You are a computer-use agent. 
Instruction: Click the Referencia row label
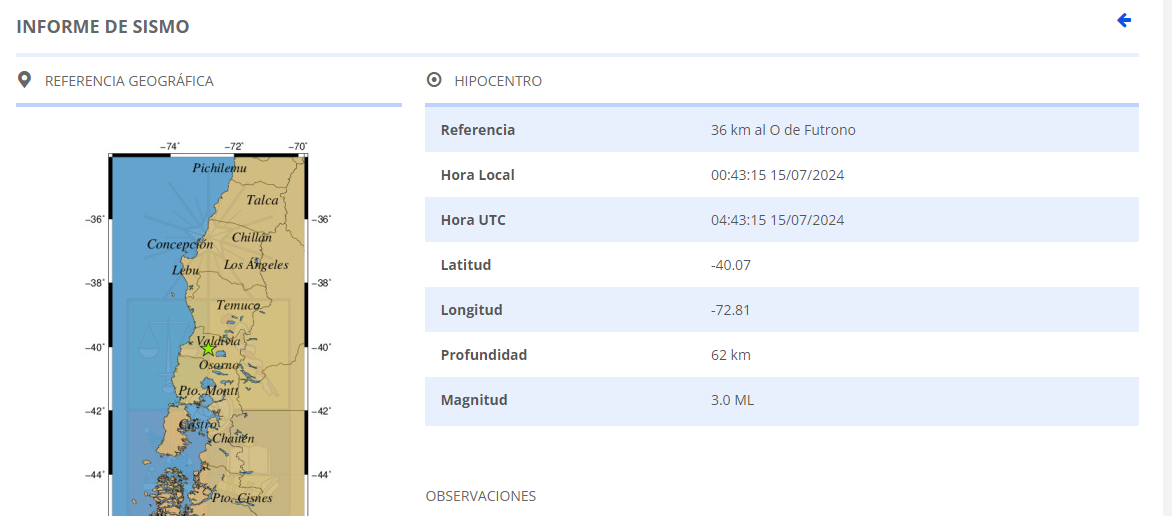click(x=478, y=130)
